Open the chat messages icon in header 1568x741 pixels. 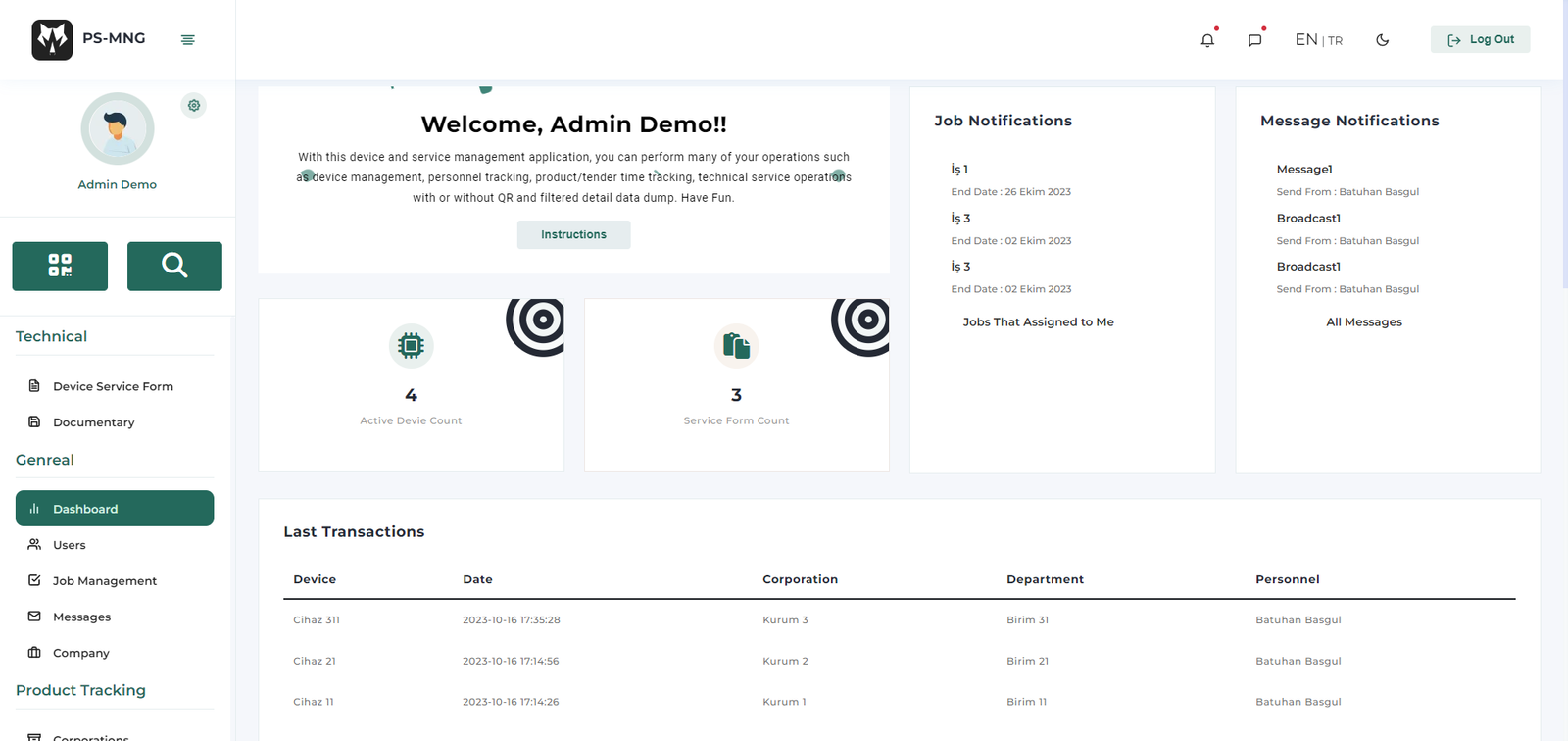1254,40
